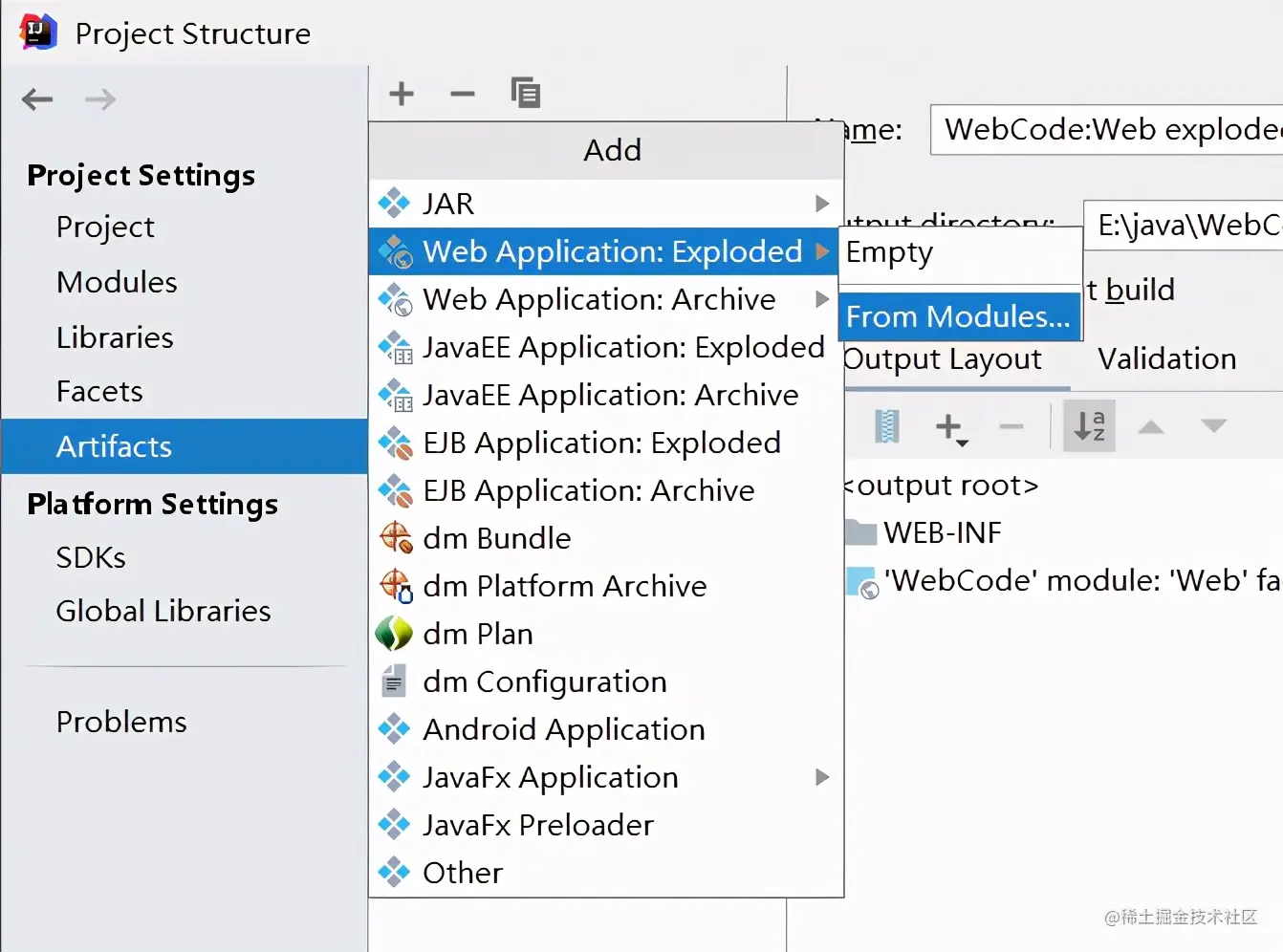
Task: Click the remove artifact minus icon
Action: pyautogui.click(x=463, y=94)
